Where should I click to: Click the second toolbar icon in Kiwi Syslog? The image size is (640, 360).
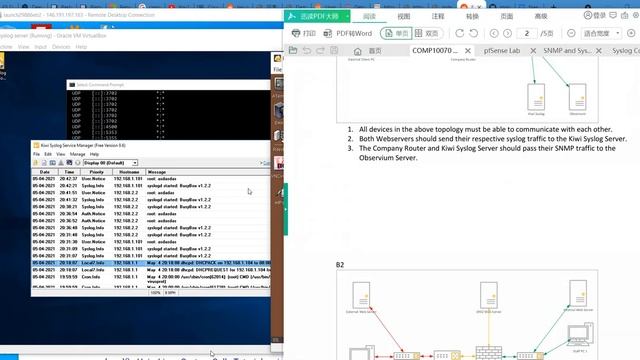44,163
